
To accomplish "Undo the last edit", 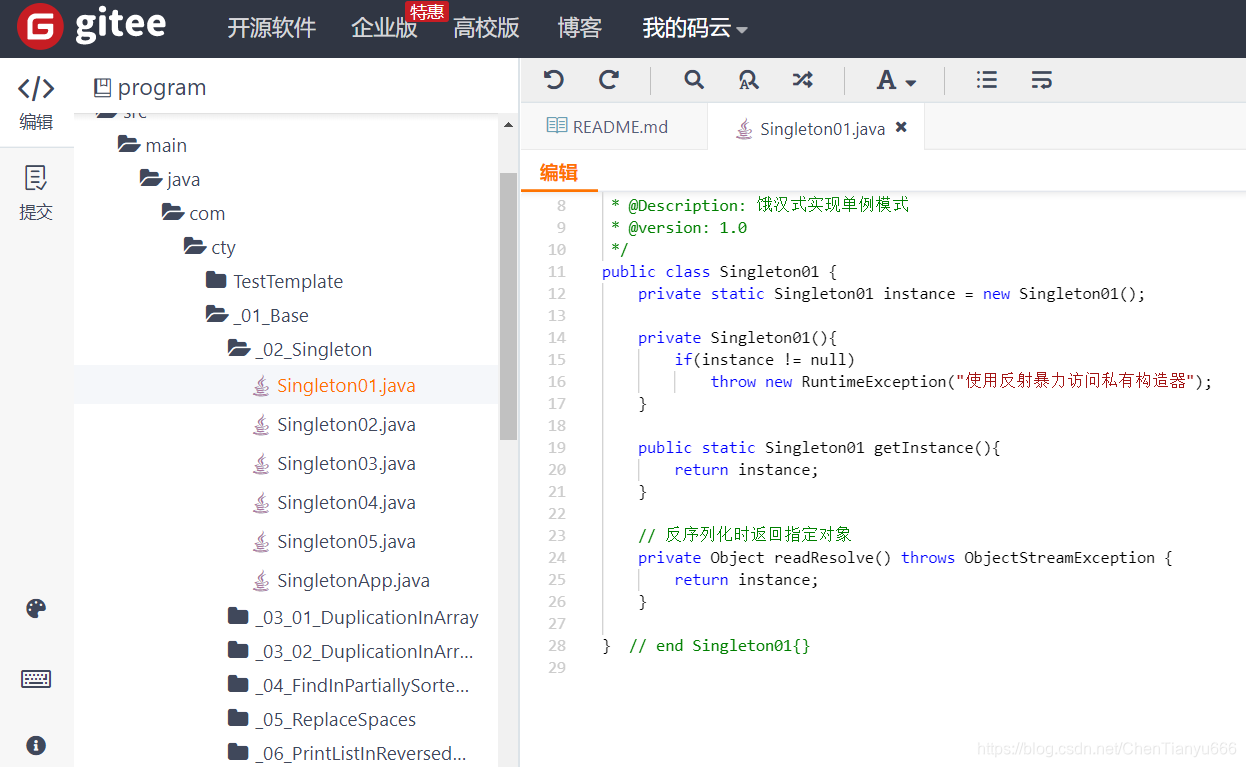I will click(553, 80).
